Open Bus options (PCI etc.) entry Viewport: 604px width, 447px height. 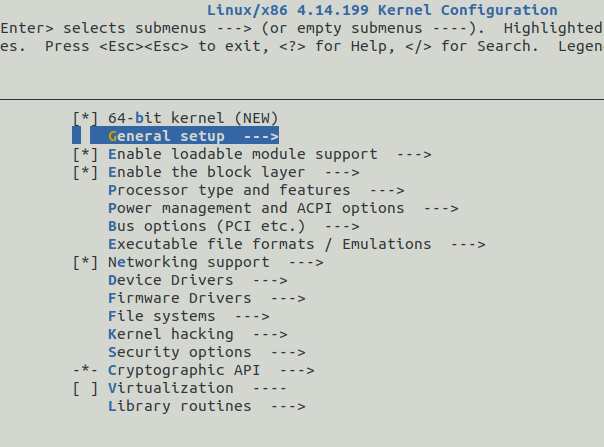[x=234, y=226]
